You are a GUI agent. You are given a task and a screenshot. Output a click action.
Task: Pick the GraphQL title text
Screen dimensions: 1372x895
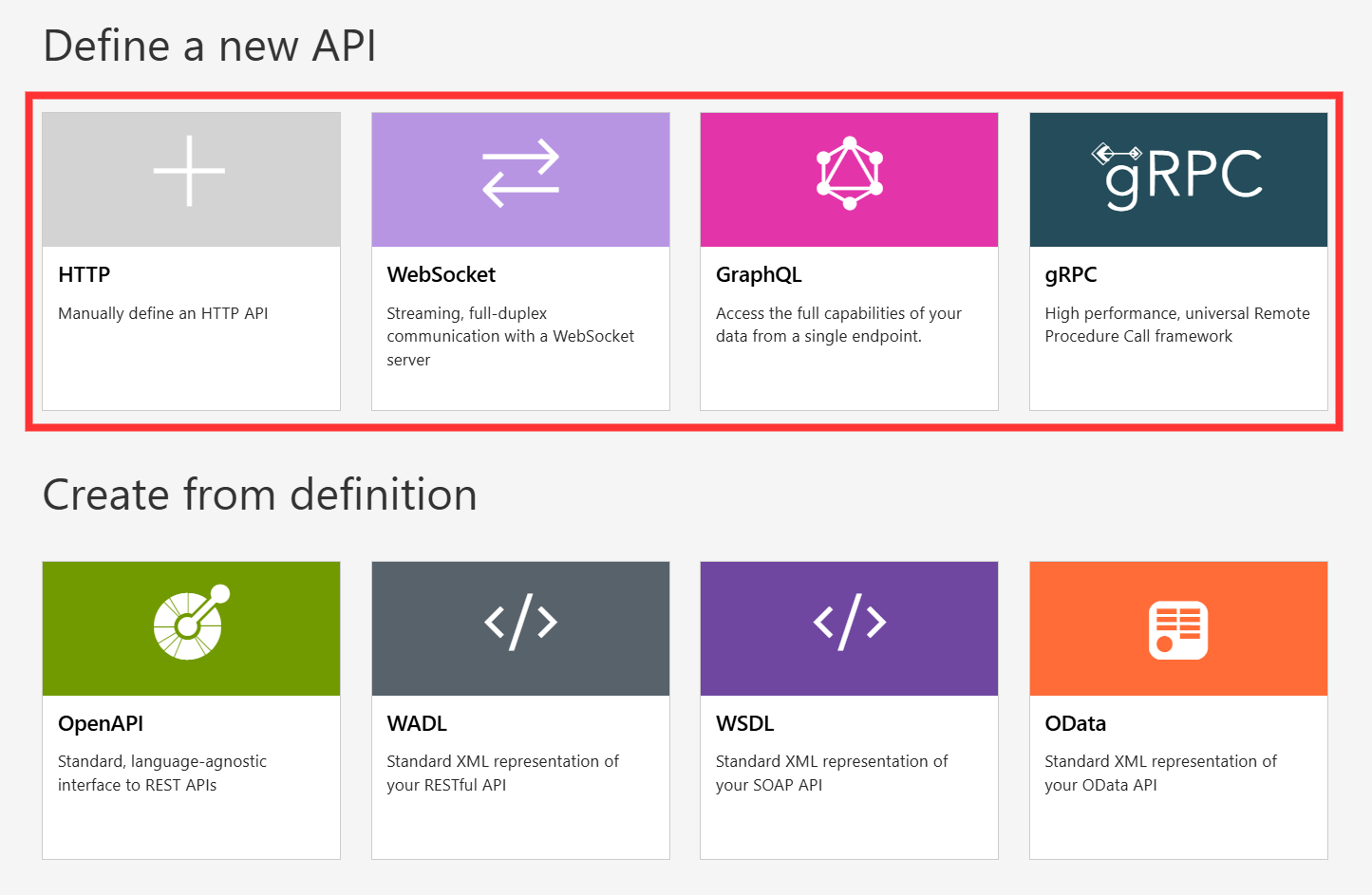click(759, 275)
